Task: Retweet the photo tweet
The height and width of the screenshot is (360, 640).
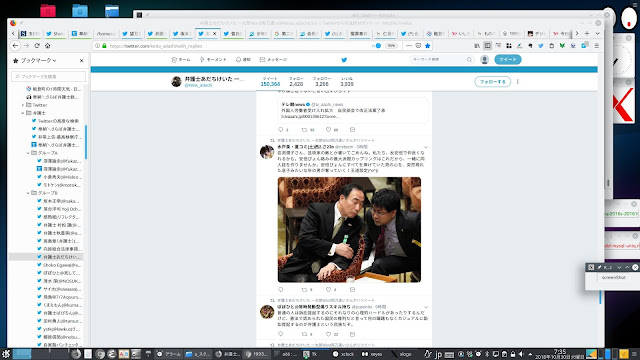Action: [x=304, y=289]
